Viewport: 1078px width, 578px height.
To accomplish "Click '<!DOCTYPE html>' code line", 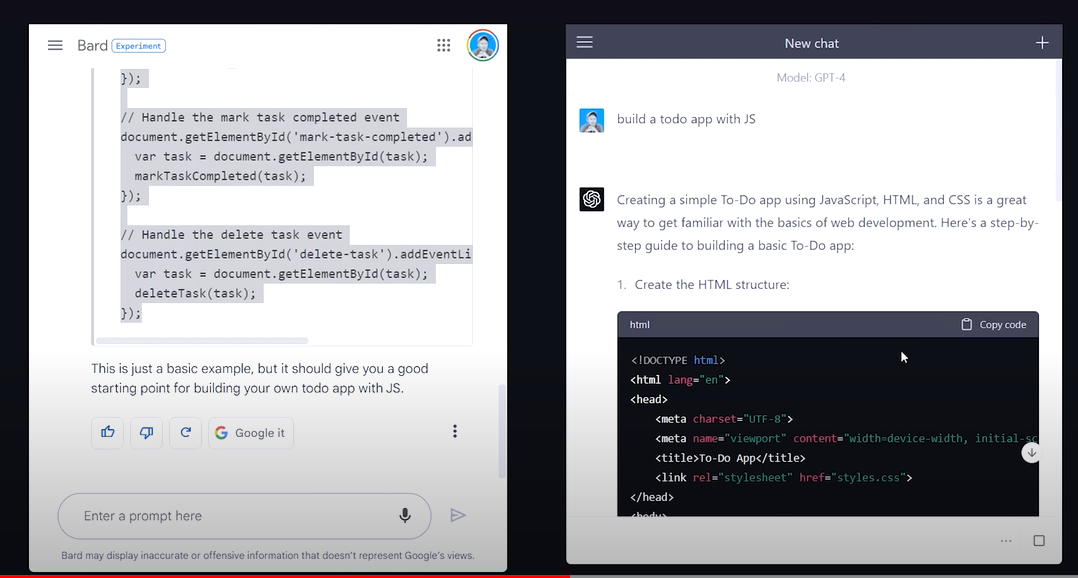I will point(678,360).
